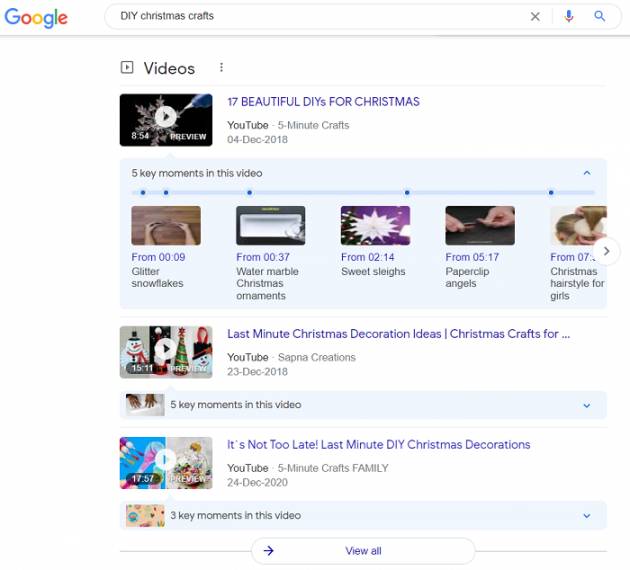Click the small wrapping-paper preview thumbnail
Image resolution: width=630 pixels, height=570 pixels.
click(145, 515)
